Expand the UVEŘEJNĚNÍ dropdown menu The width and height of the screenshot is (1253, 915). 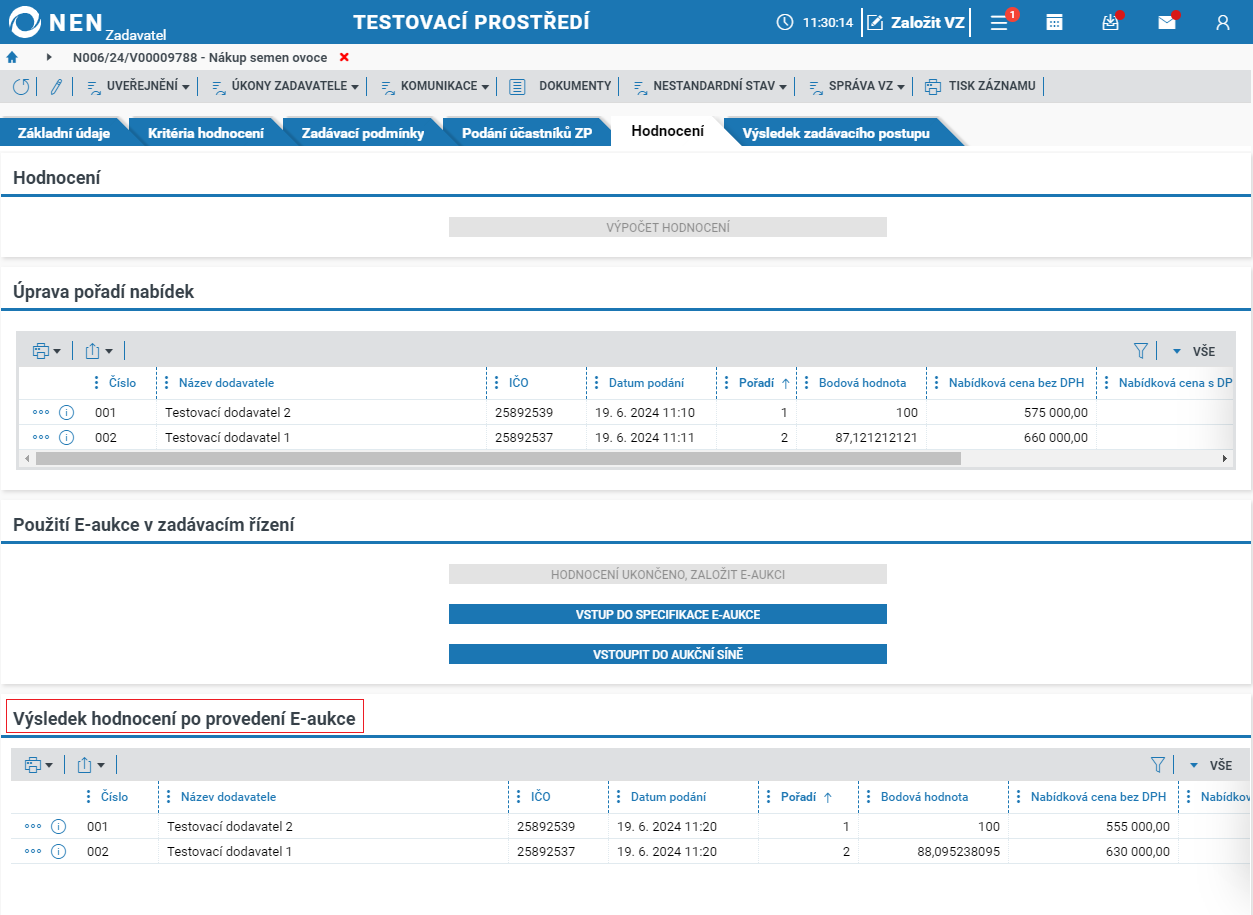[x=138, y=87]
